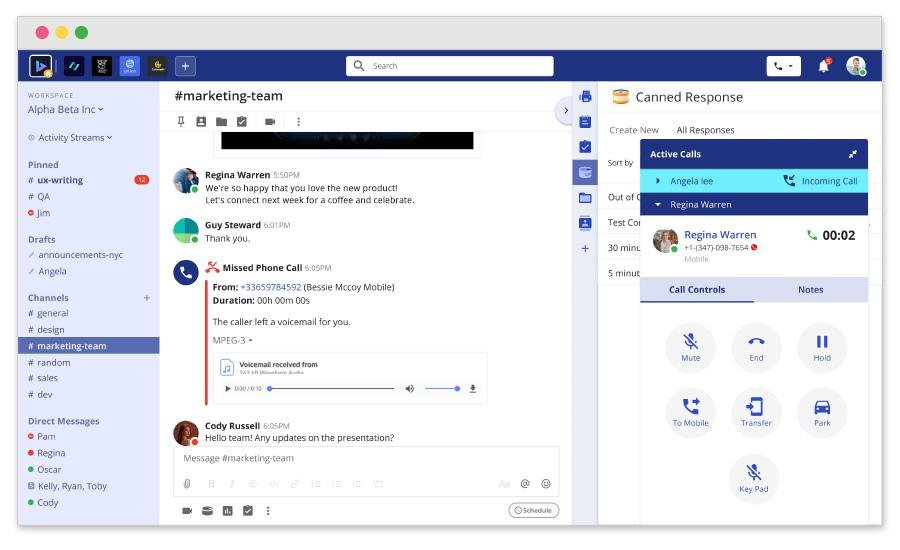End the call with Regina Warren
Viewport: 900px width, 550px height.
(x=756, y=347)
